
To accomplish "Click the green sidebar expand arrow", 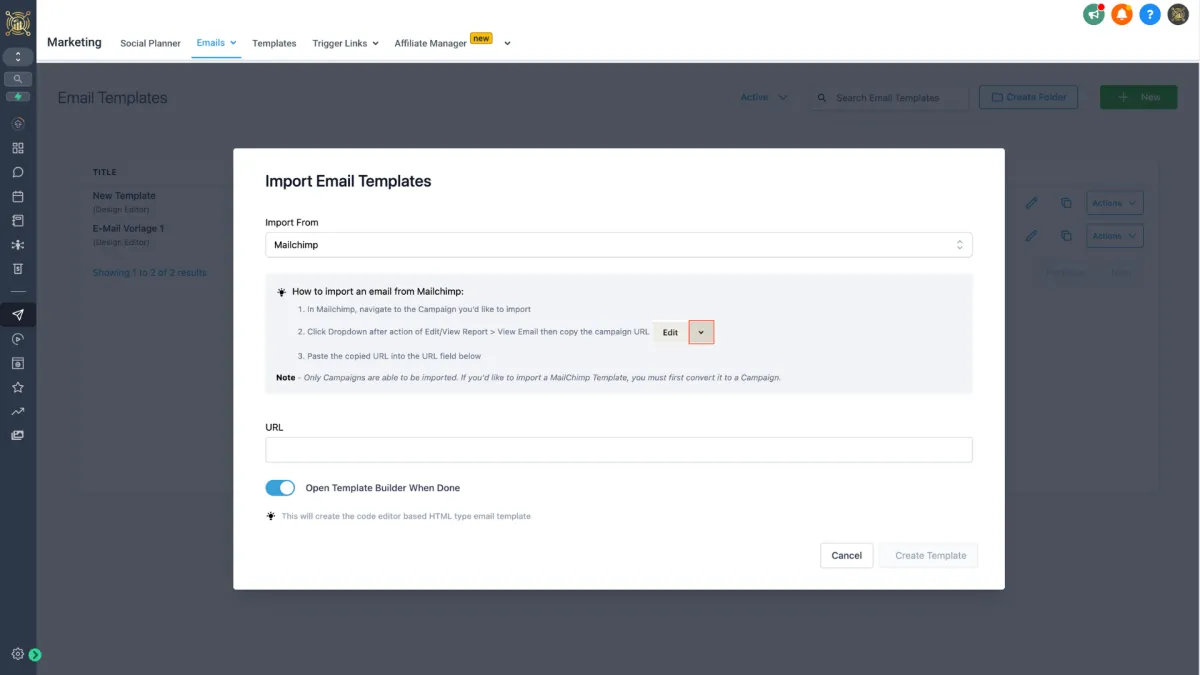I will coord(35,655).
